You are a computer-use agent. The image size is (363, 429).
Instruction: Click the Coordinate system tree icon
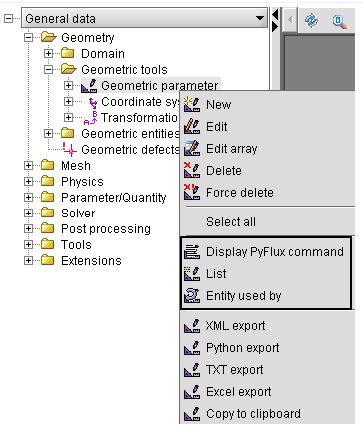coord(93,102)
